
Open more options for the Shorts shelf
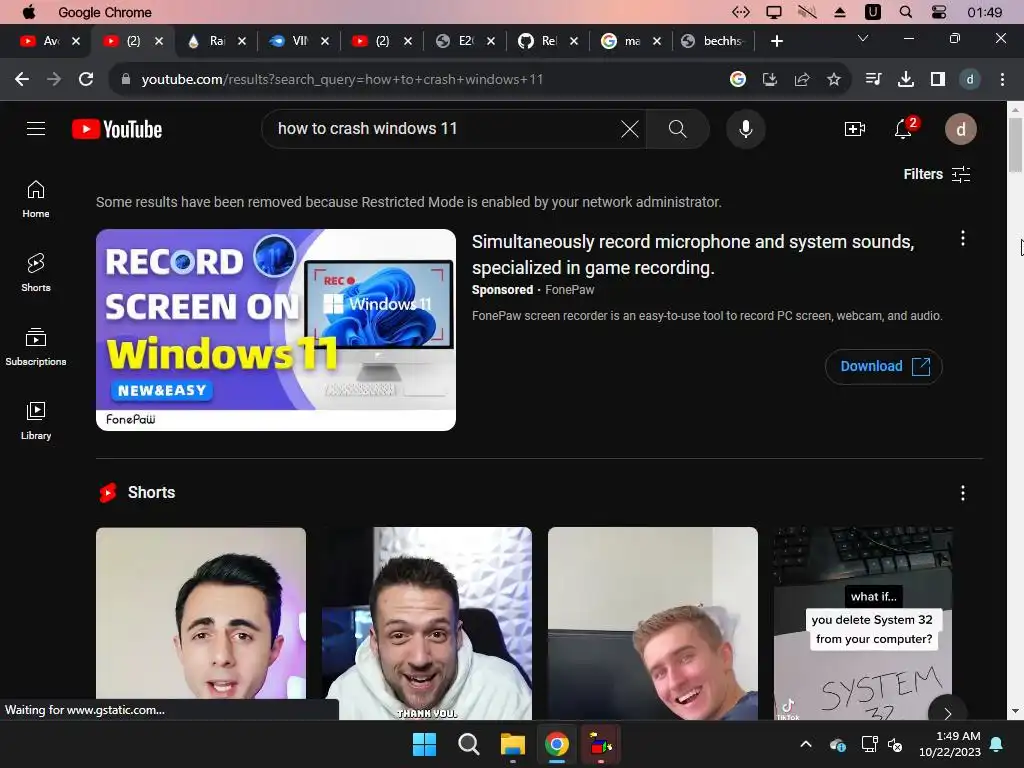[963, 493]
